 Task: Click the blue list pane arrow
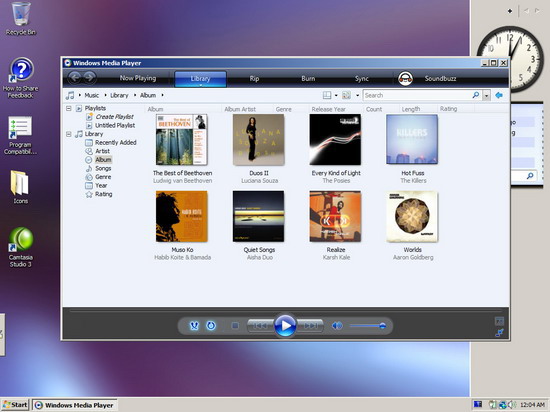coord(499,95)
